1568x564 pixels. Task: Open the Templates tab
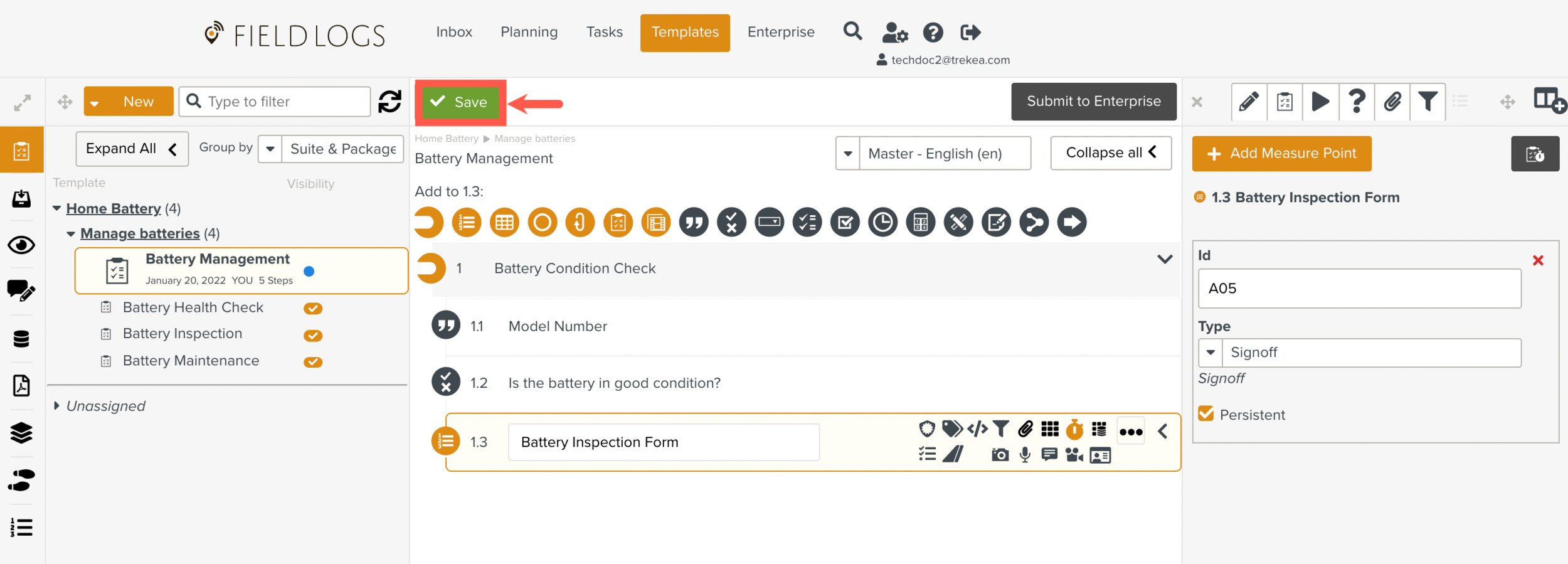click(x=684, y=33)
